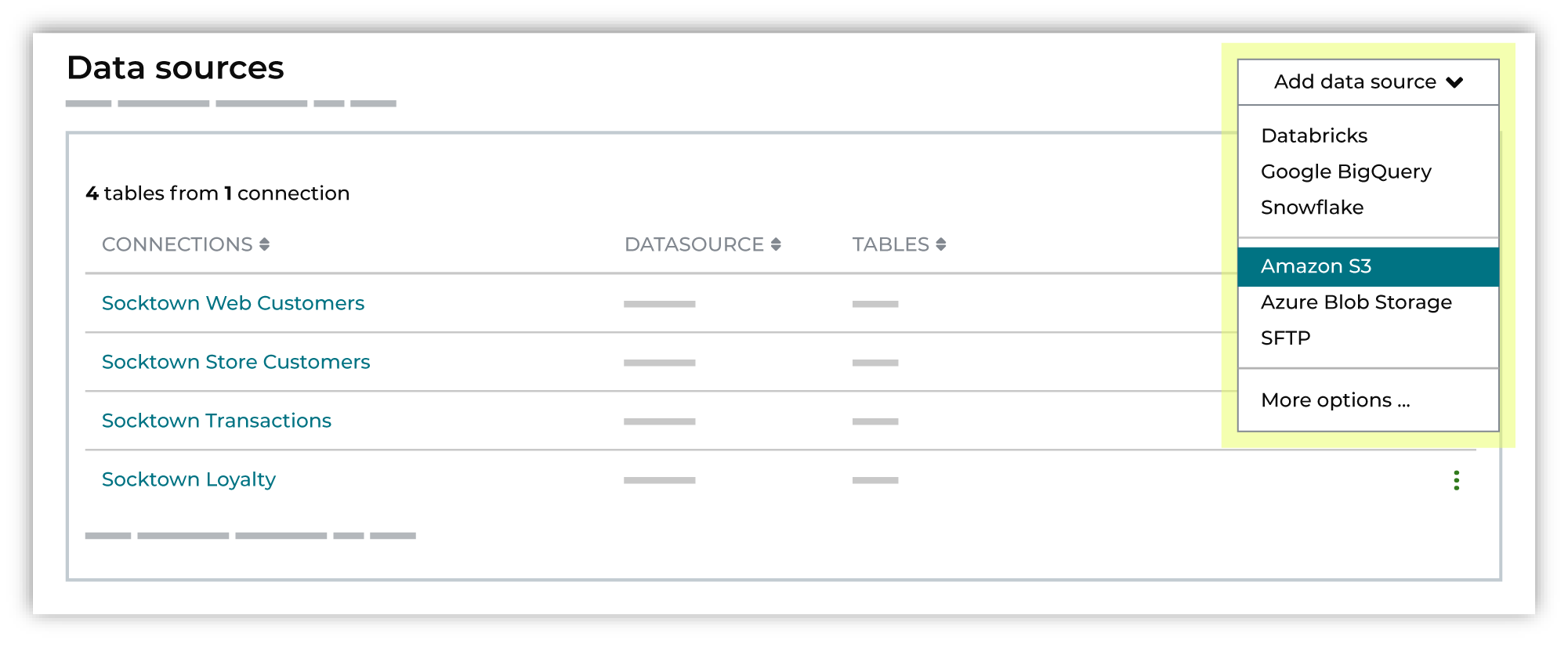Open the Socktown Store Customers connection
The height and width of the screenshot is (647, 1568).
236,361
